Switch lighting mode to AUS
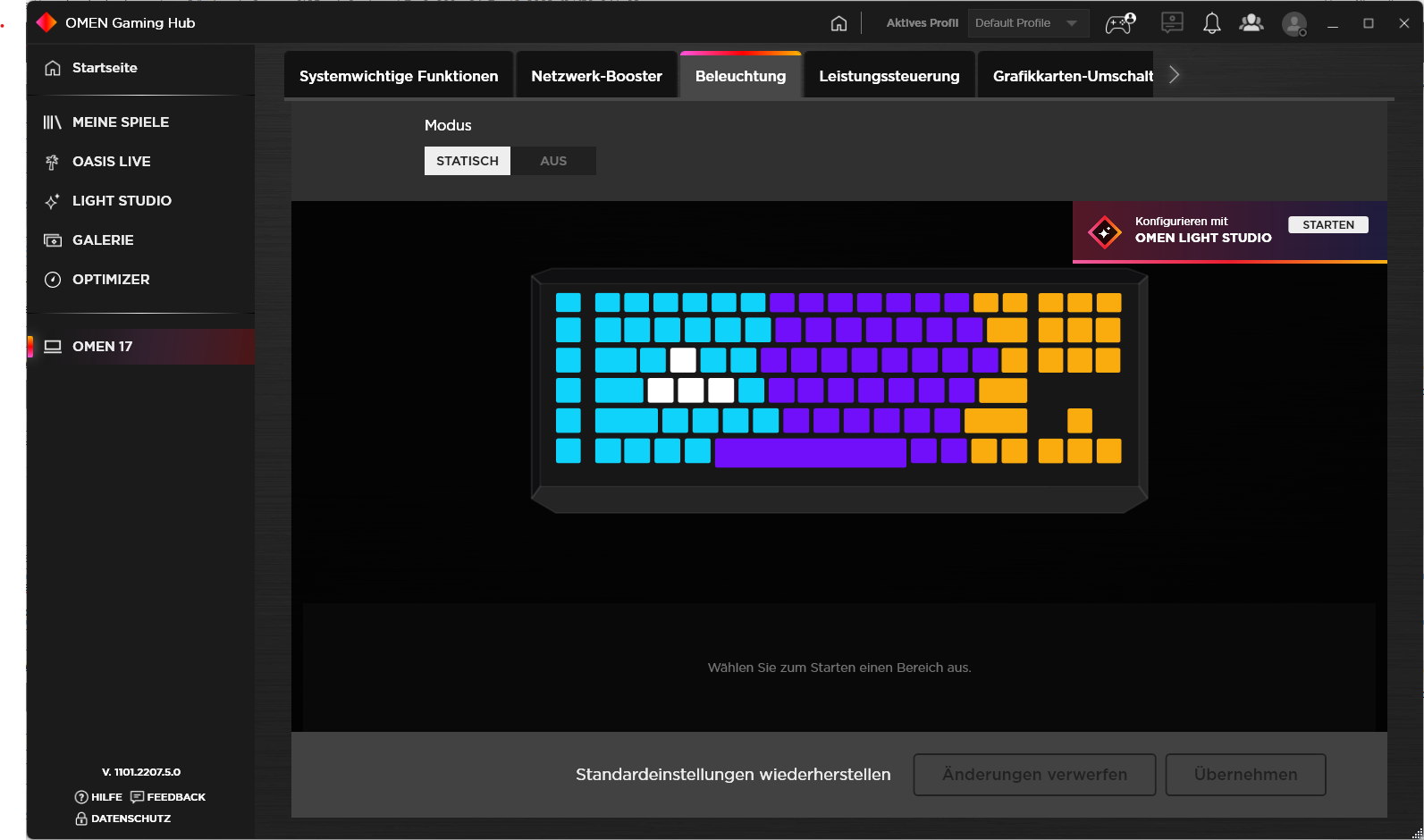Screen dimensions: 1424x840 [x=553, y=161]
